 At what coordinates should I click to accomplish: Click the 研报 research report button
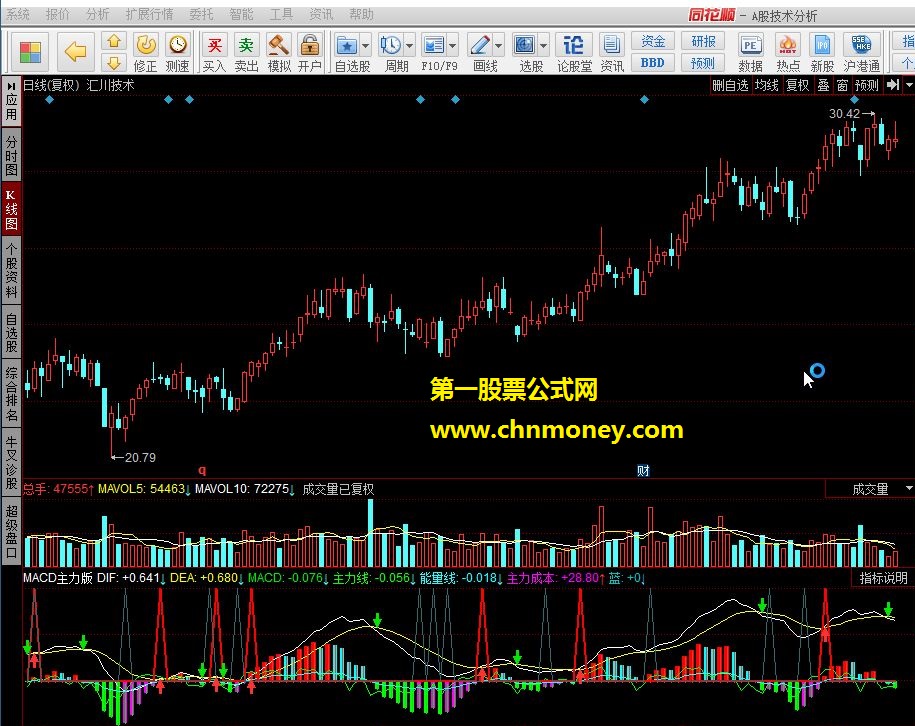coord(703,41)
